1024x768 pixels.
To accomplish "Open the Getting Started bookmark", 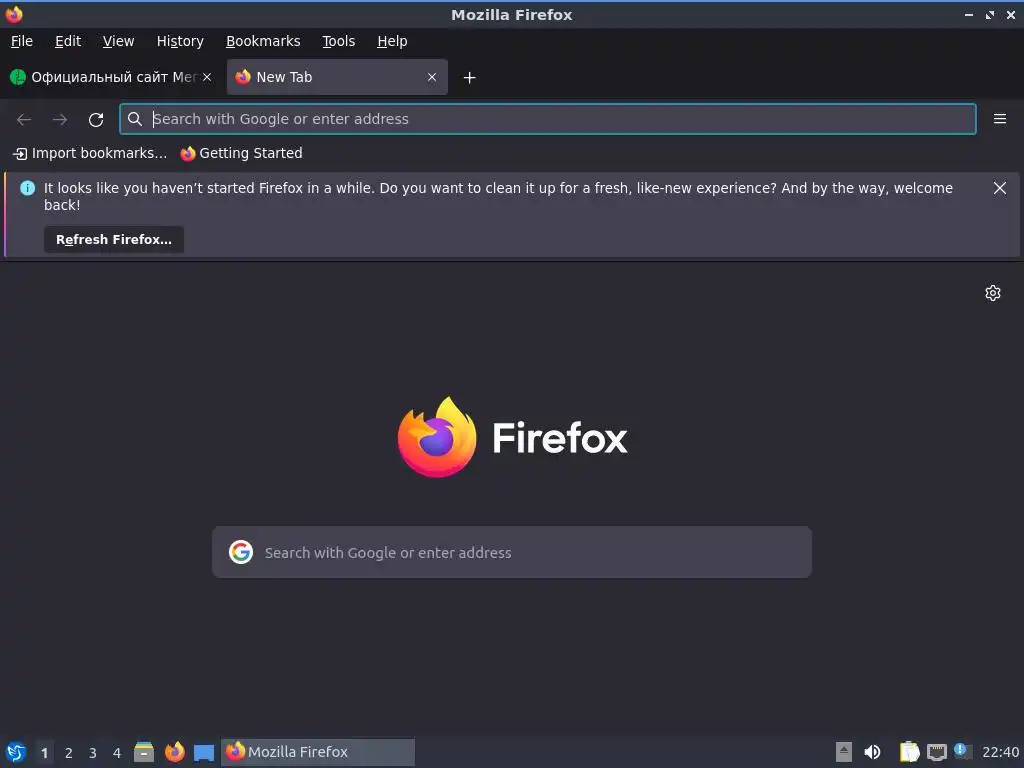I will click(242, 153).
